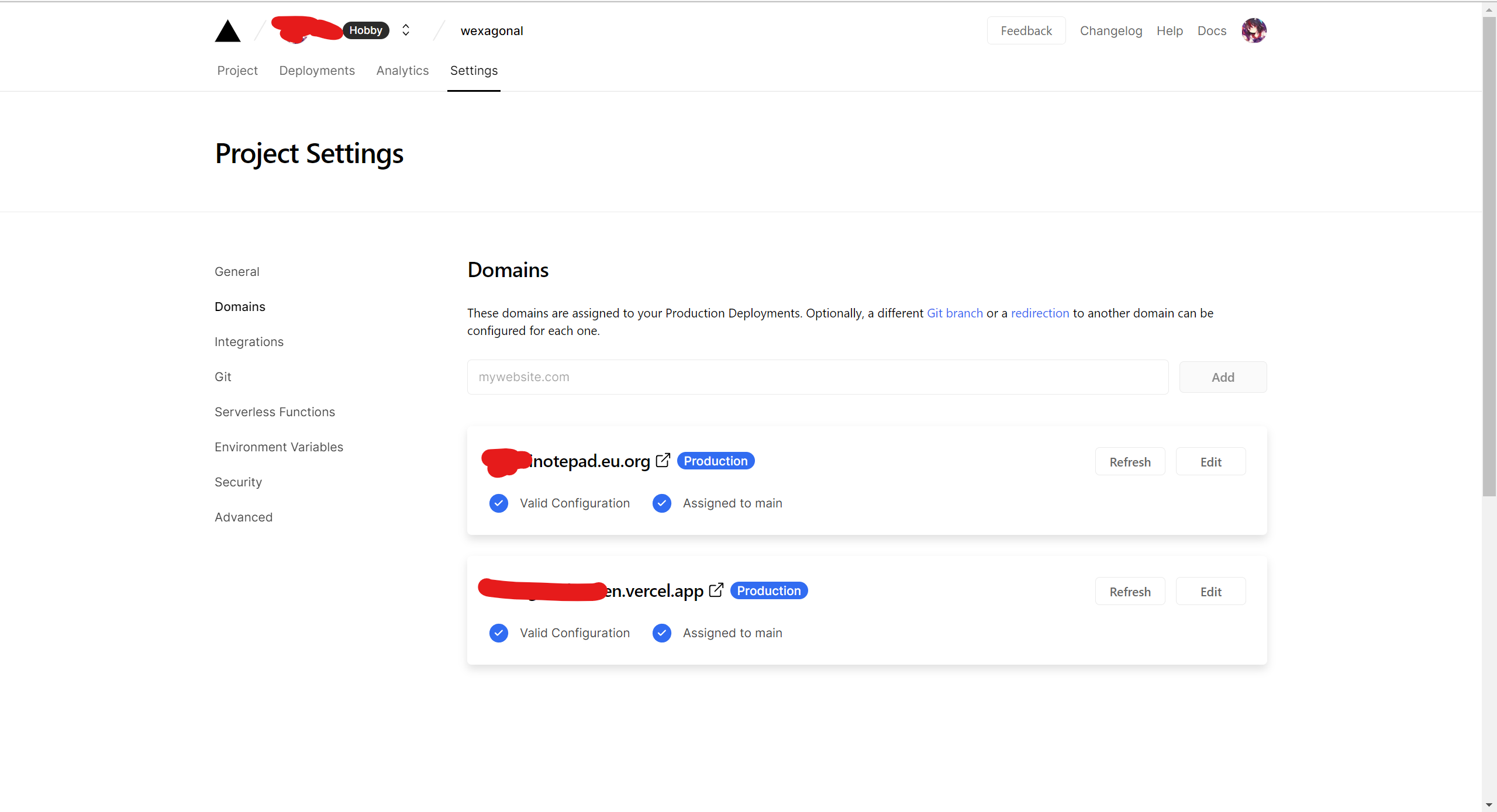Viewport: 1497px width, 812px height.
Task: Focus the mywebsite.com domain input
Action: pos(818,377)
